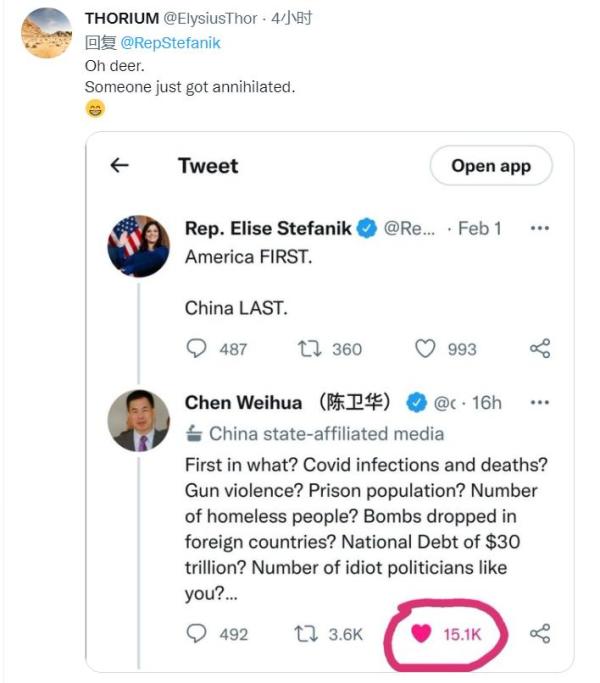Click Chen Weihua's profile picture
Screen dimensions: 600x683
(139, 420)
